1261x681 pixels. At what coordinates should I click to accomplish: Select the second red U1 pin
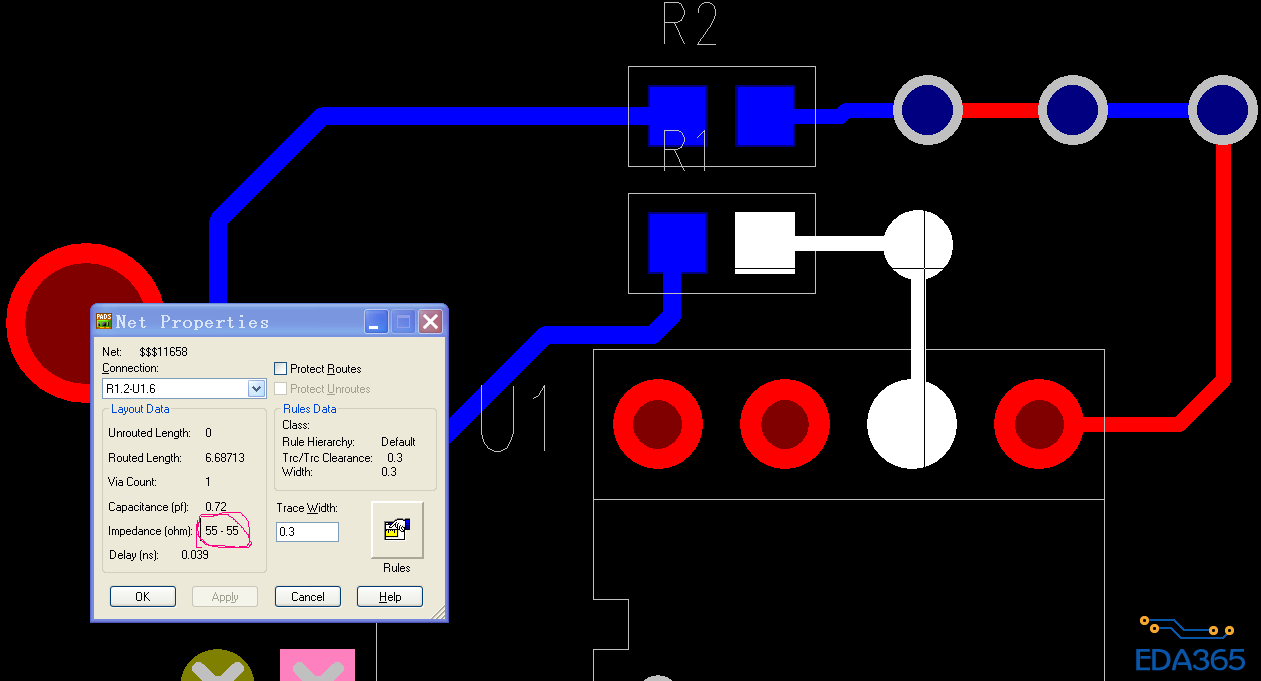click(x=785, y=424)
